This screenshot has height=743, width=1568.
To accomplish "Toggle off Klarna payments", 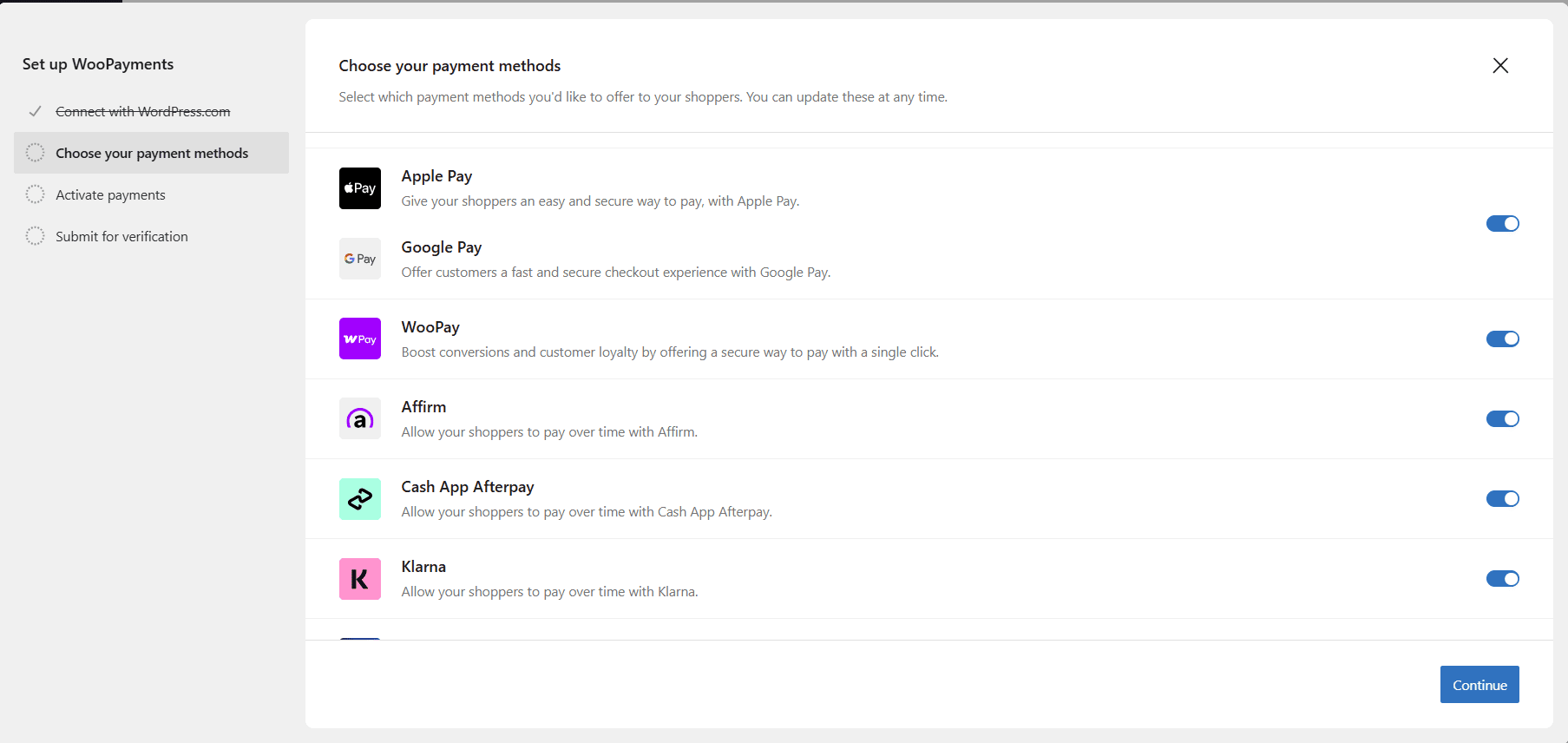I will click(1502, 578).
